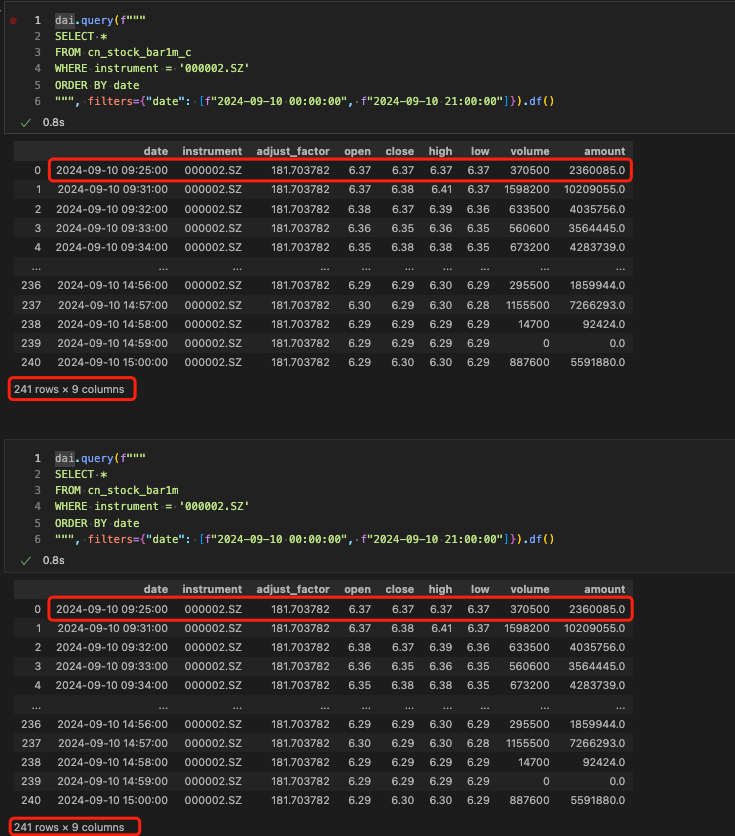Click 'ORDER BY date' line in first cell
Viewport: 735px width, 836px height.
pyautogui.click(x=97, y=85)
